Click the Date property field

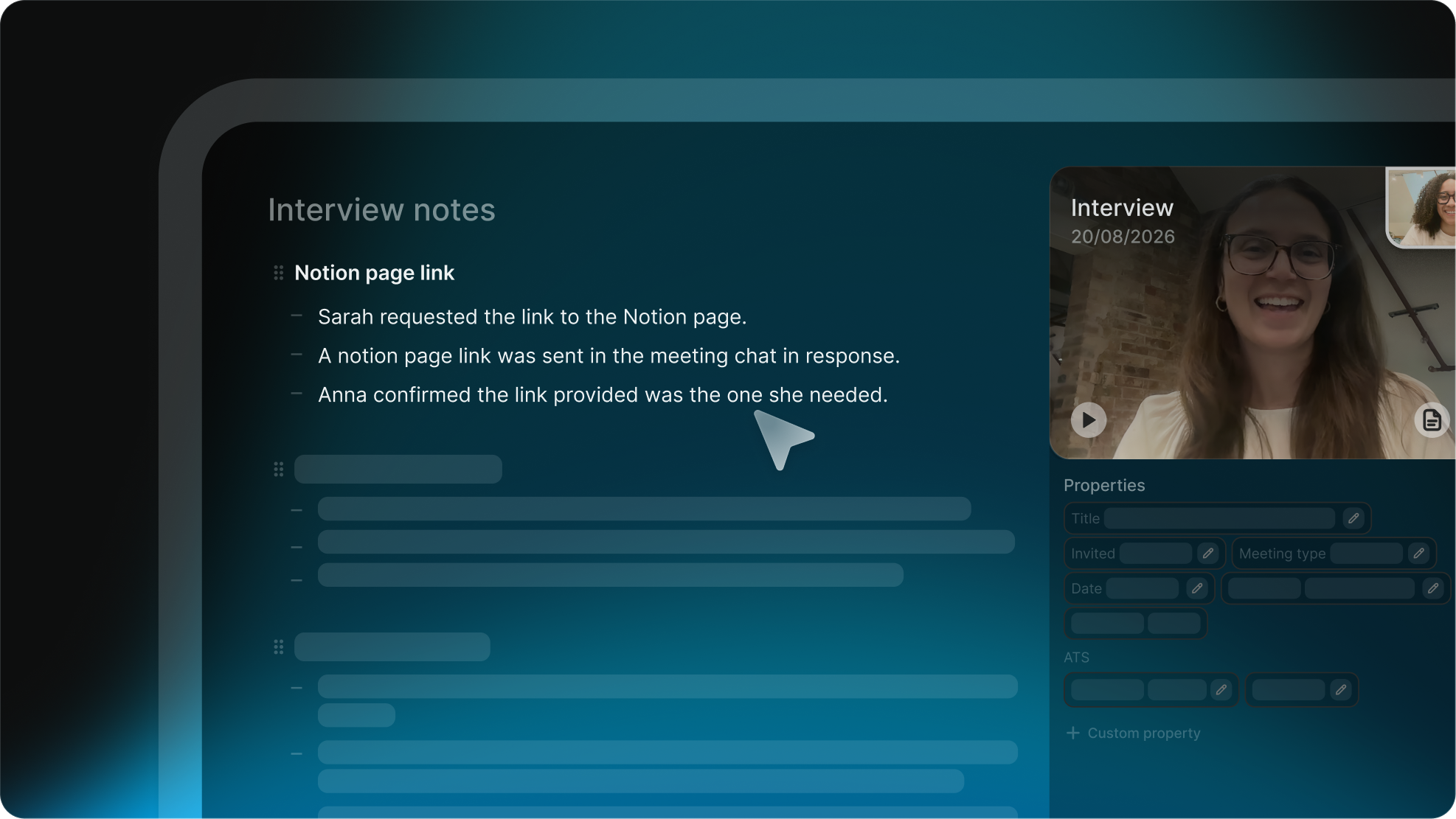coord(1139,588)
